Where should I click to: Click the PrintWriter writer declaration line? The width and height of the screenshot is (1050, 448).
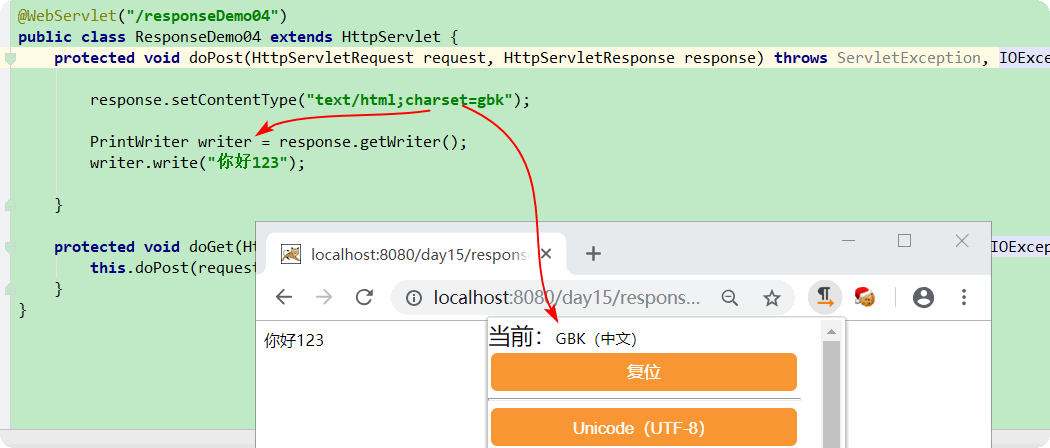pyautogui.click(x=278, y=142)
